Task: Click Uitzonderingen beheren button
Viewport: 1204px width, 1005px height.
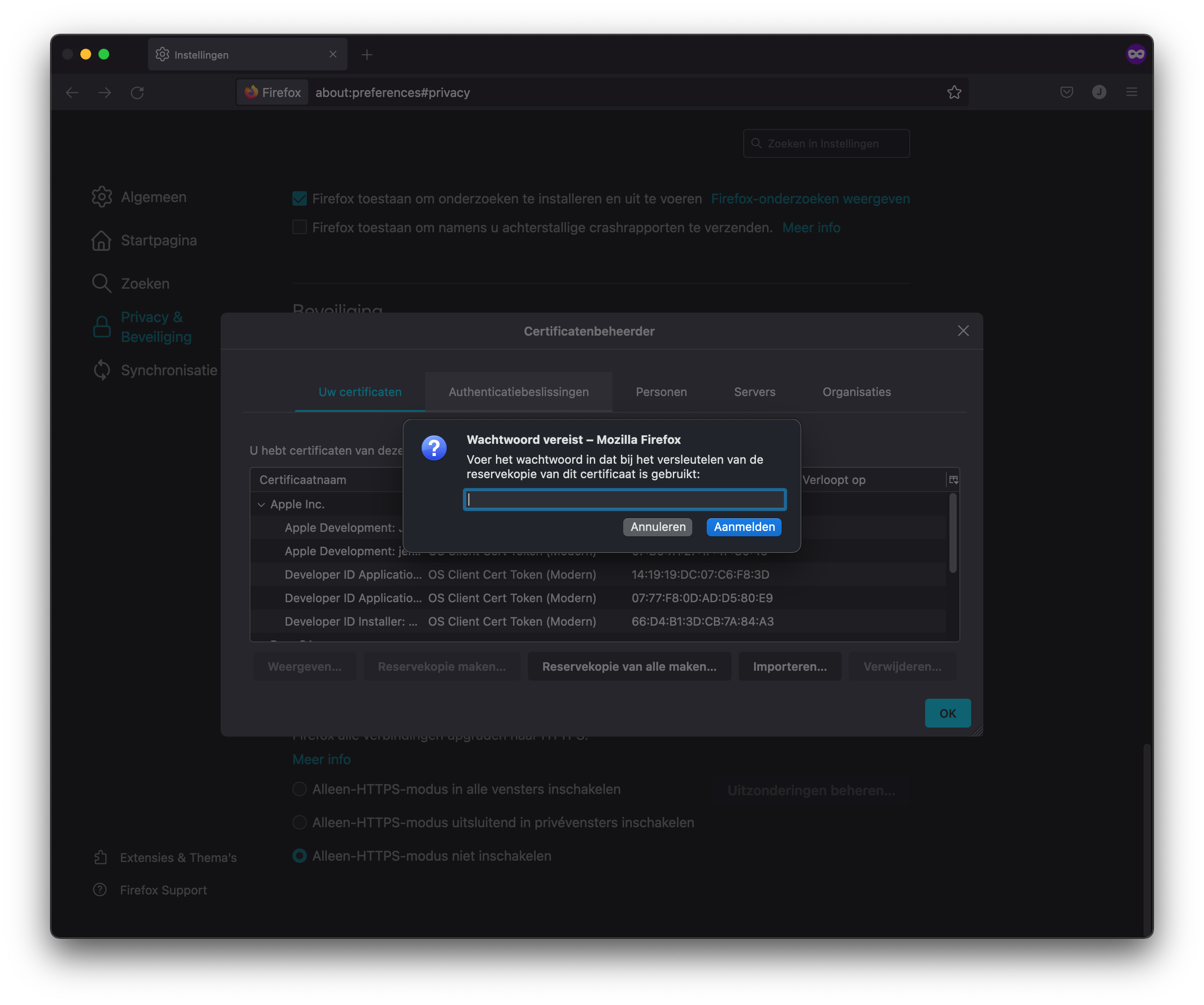Action: click(x=811, y=791)
